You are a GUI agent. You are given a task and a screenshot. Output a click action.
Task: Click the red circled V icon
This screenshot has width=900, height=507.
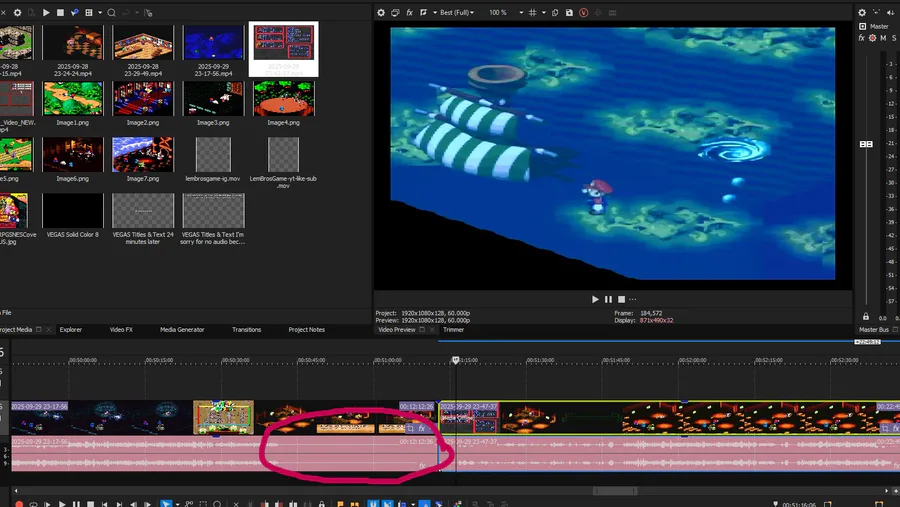584,13
